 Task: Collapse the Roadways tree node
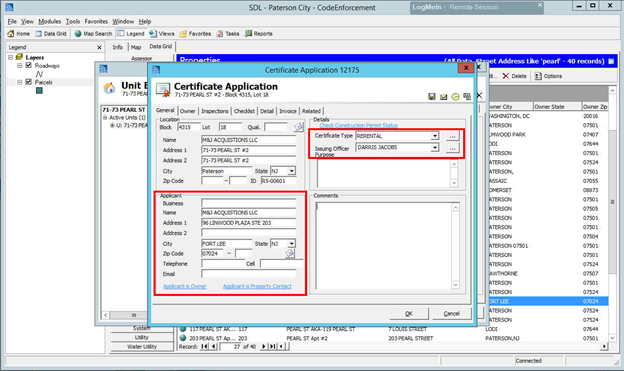19,65
